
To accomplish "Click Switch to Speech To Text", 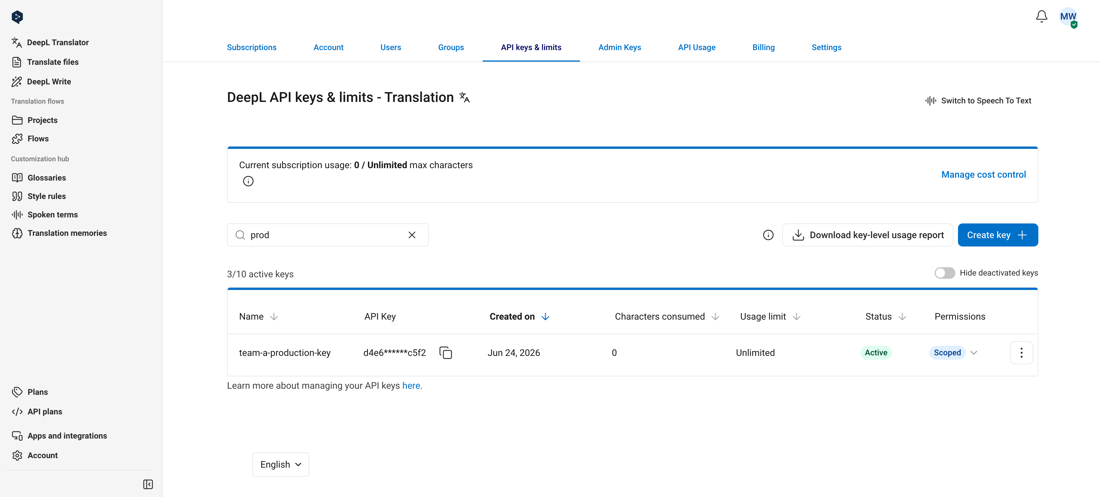I will click(978, 100).
